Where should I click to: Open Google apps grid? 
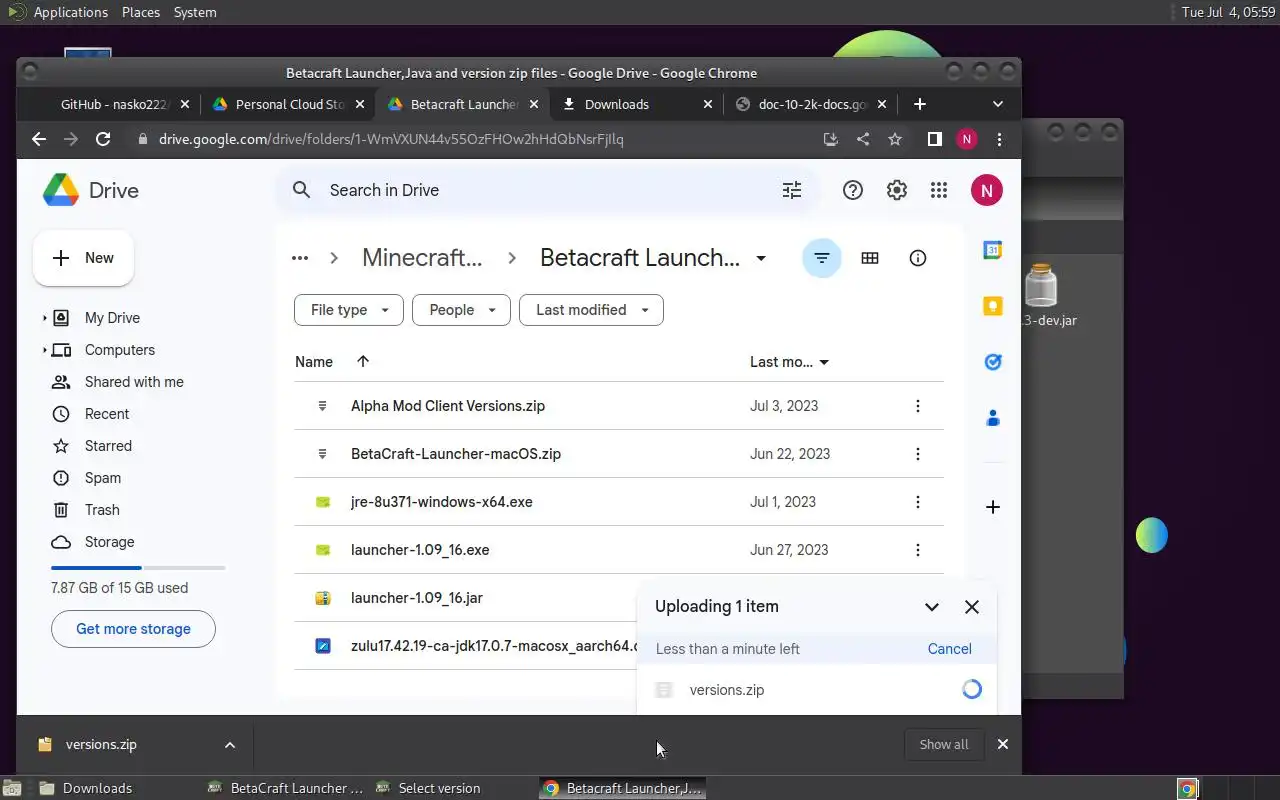click(939, 190)
